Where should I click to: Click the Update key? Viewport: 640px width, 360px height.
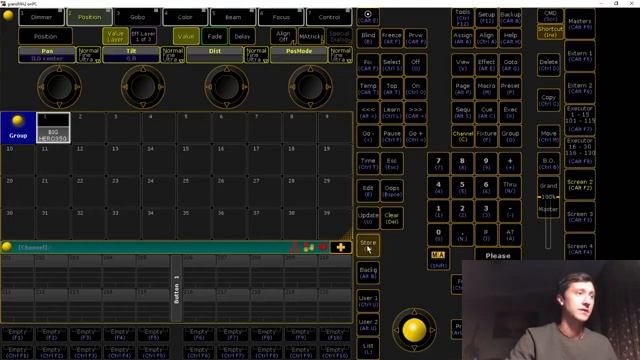[x=368, y=218]
